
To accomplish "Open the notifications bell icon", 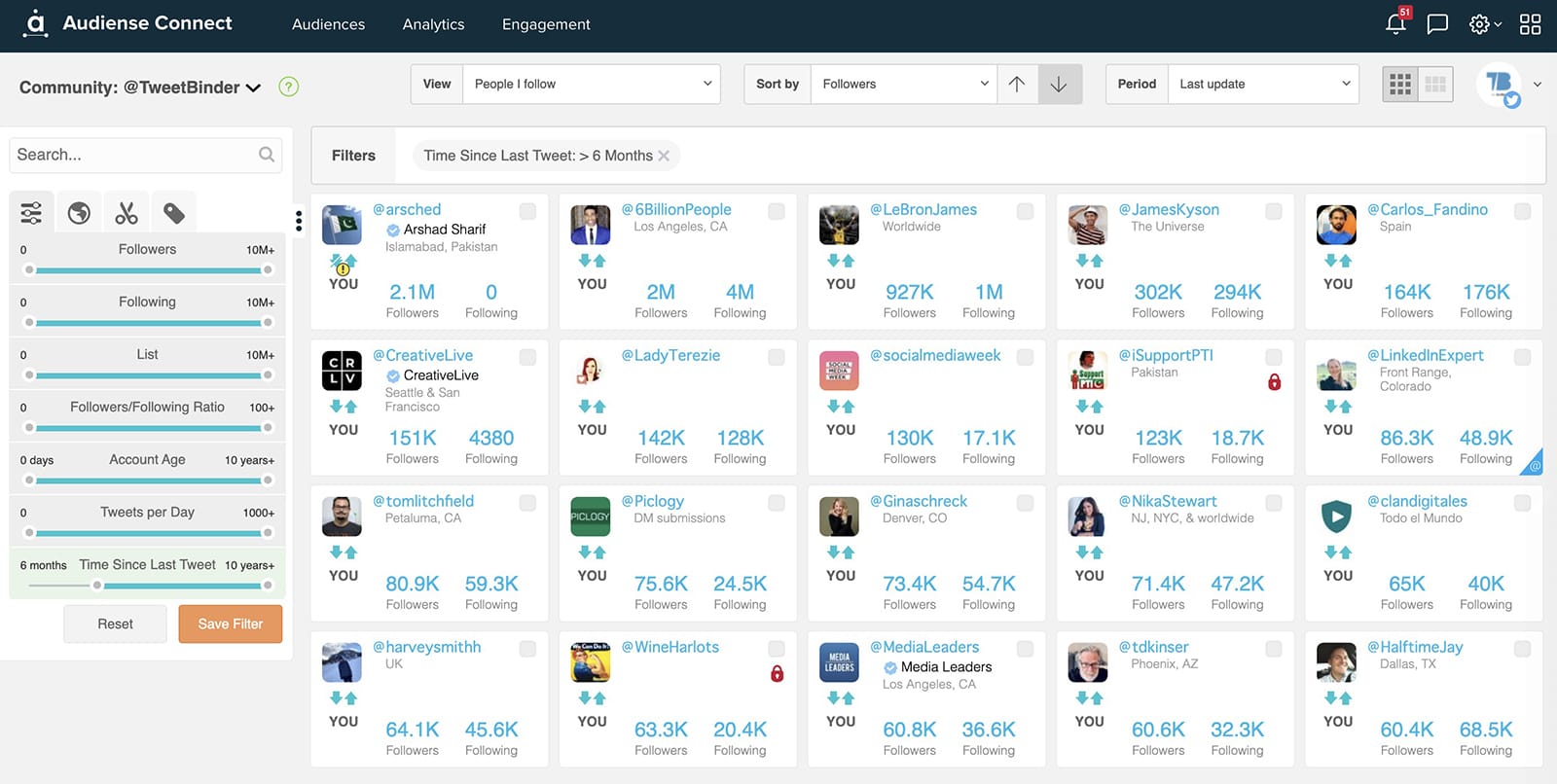I will pos(1395,23).
